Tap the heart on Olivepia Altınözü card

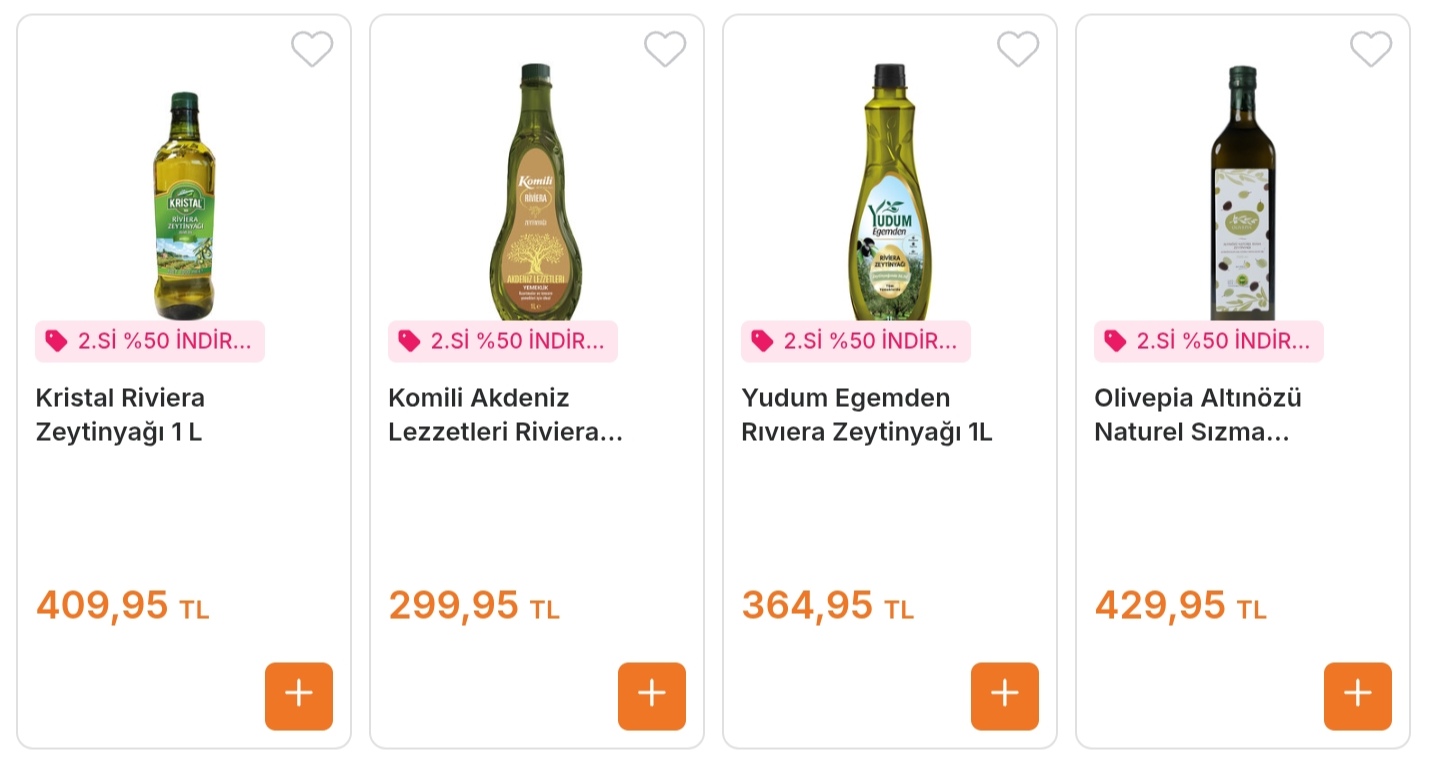1371,48
